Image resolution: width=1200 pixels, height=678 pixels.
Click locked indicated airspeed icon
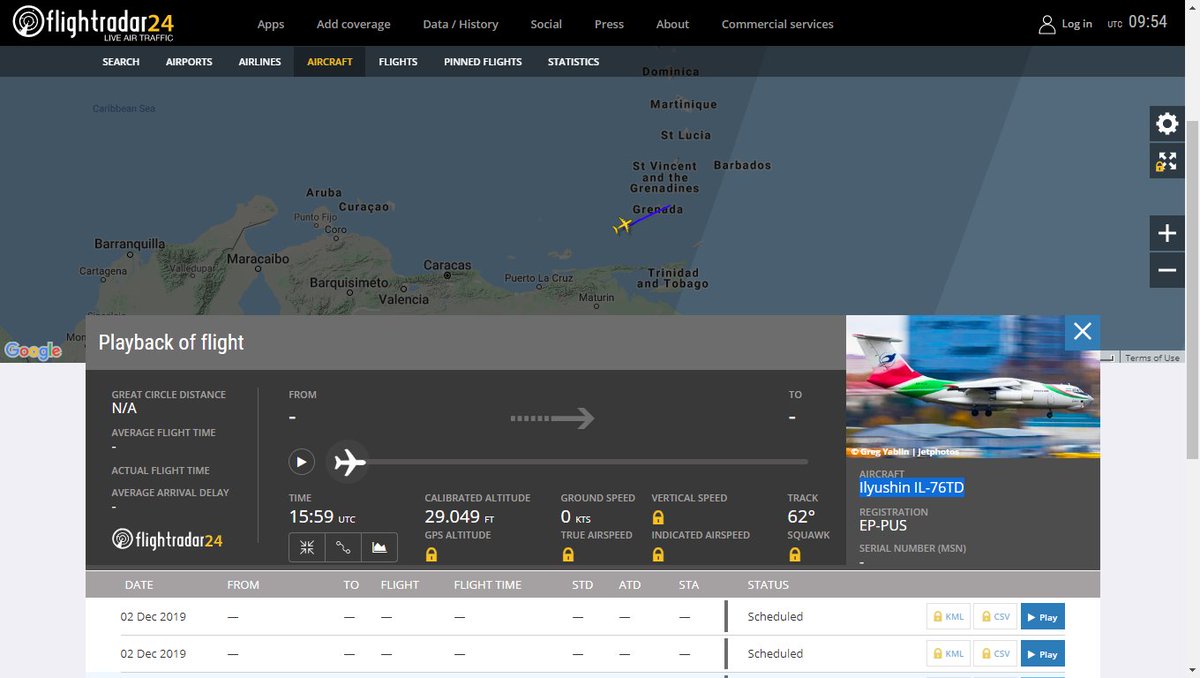coord(658,554)
